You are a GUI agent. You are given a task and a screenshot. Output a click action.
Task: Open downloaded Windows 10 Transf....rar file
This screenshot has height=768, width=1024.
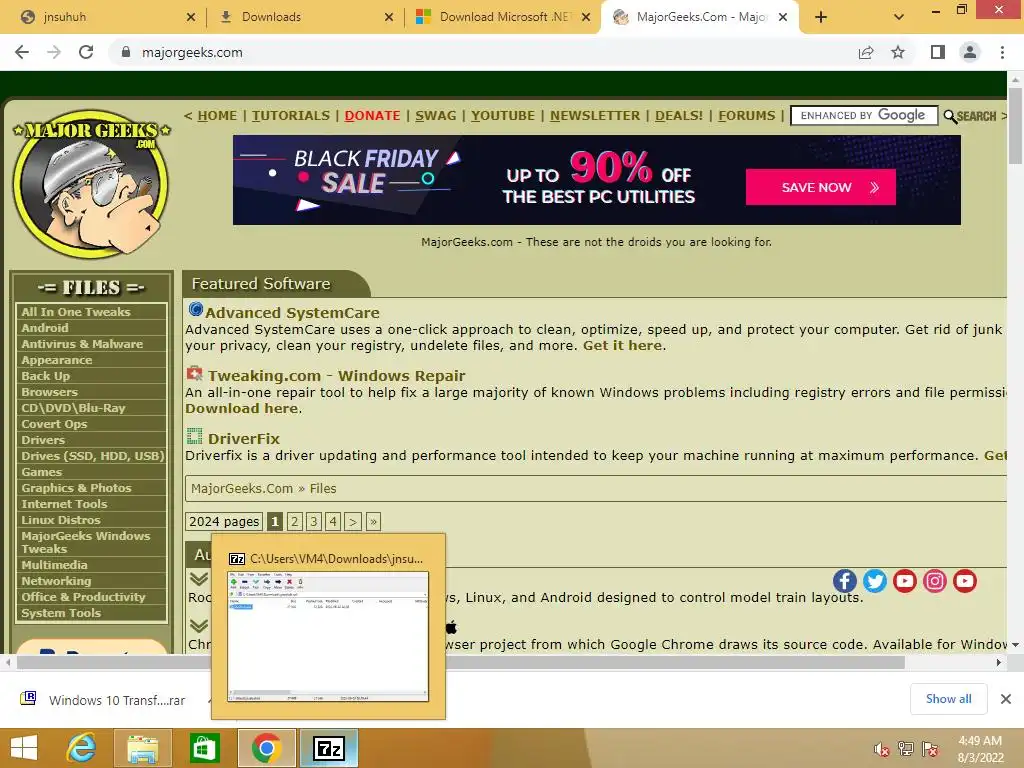pyautogui.click(x=104, y=700)
